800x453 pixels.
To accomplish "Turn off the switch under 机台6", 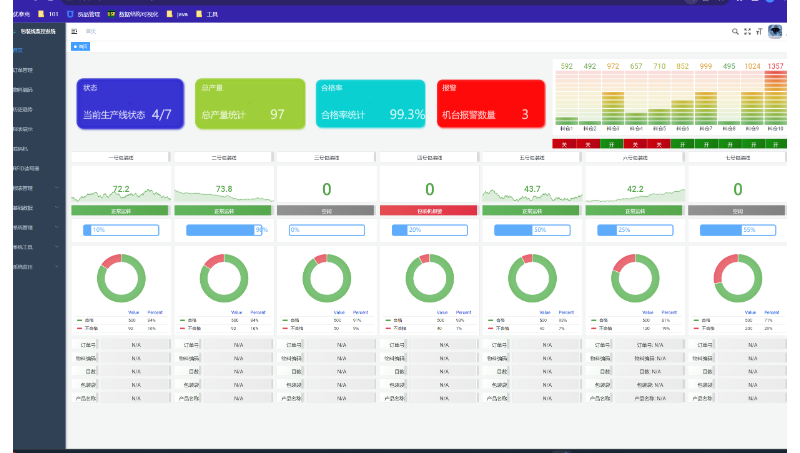I will click(682, 144).
